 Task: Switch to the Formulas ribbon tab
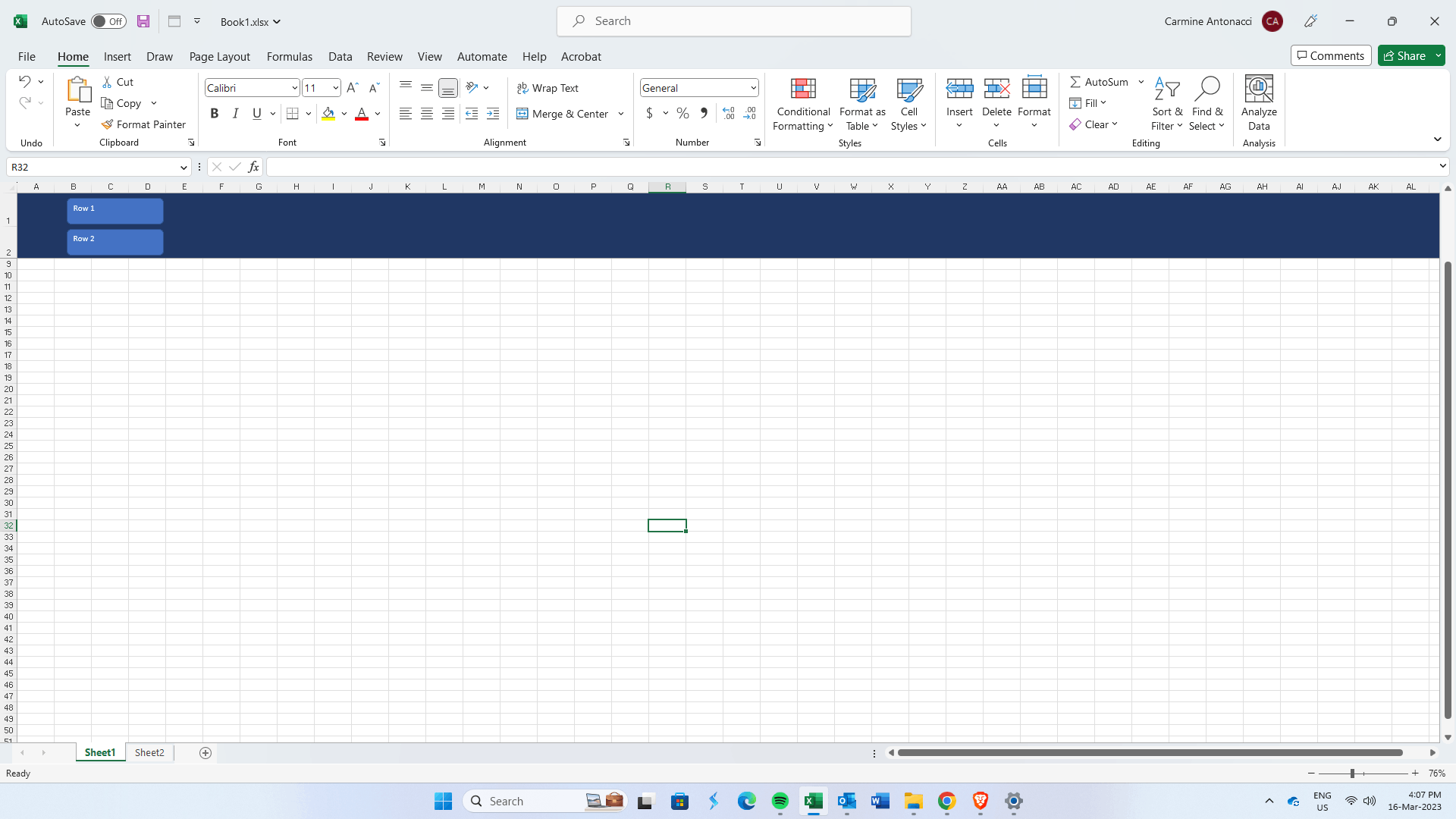coord(290,56)
